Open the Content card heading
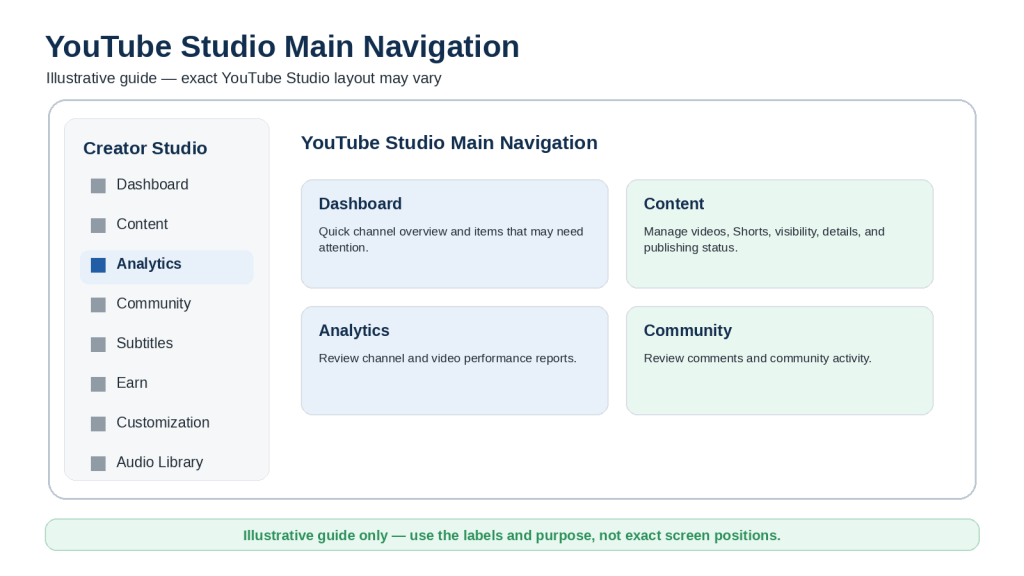The image size is (1024, 576). point(673,204)
